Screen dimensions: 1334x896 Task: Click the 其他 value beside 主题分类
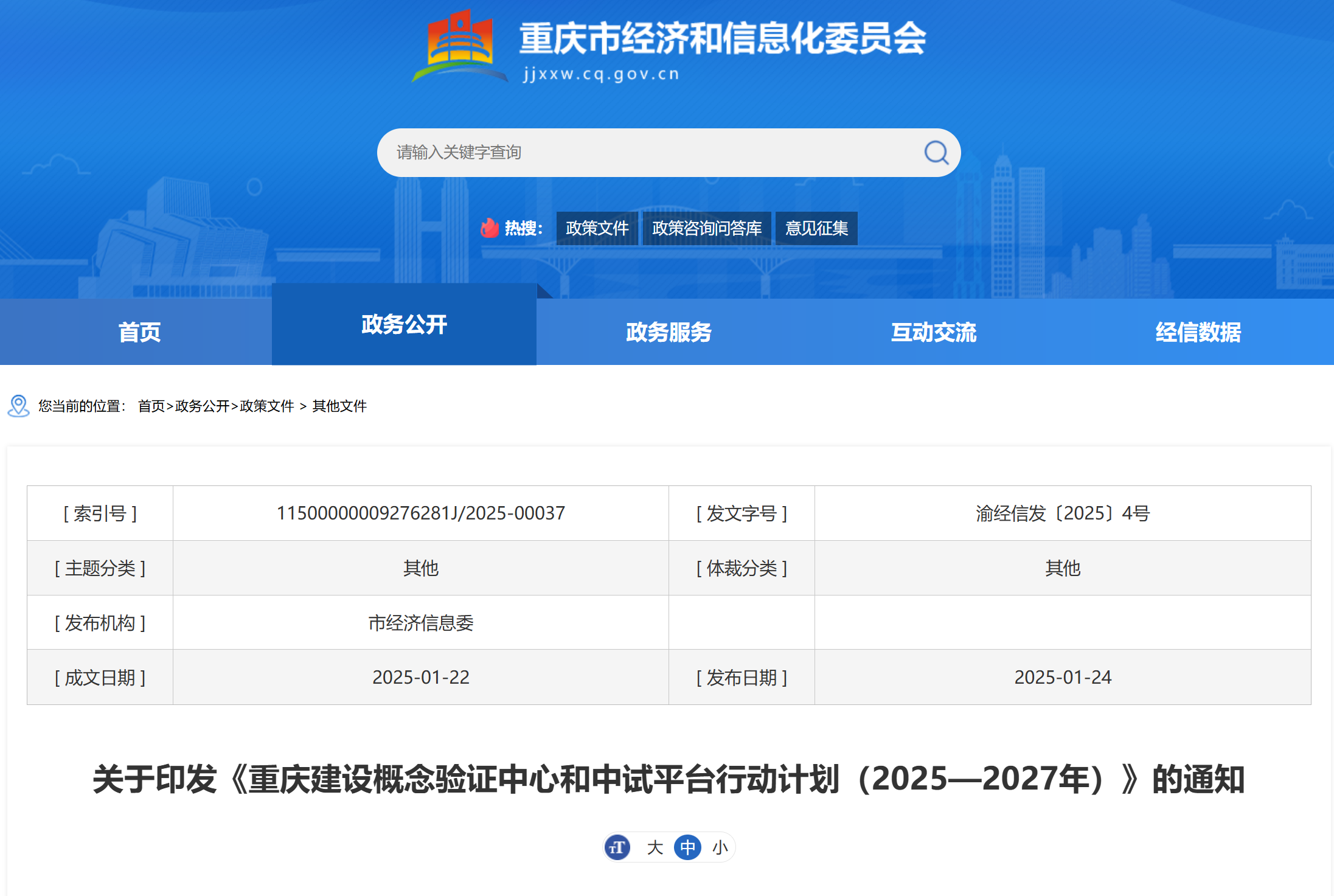point(421,568)
